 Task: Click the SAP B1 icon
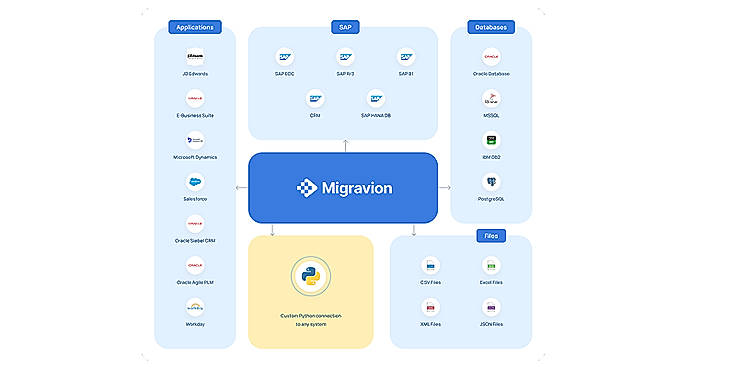coord(406,57)
